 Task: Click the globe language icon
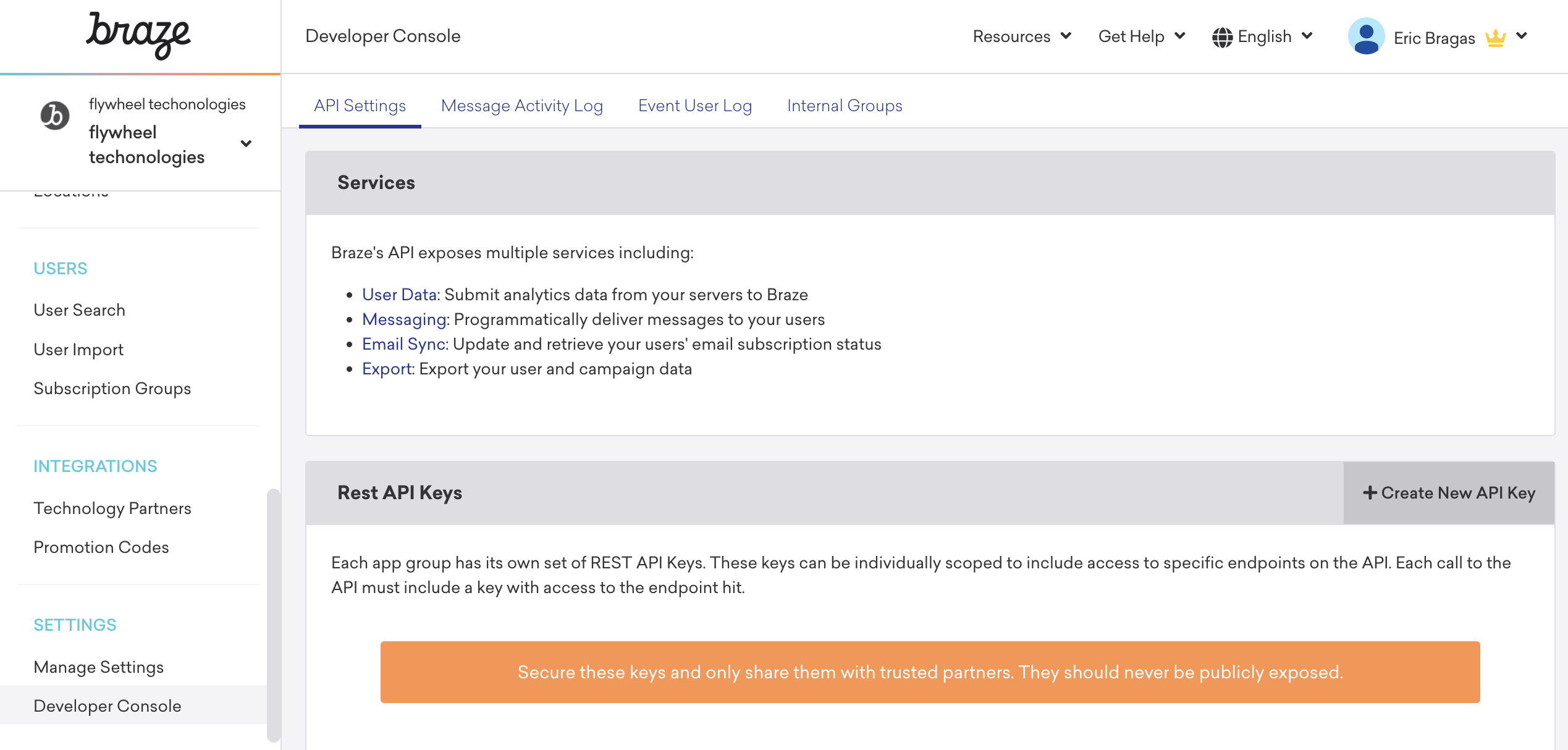1222,37
